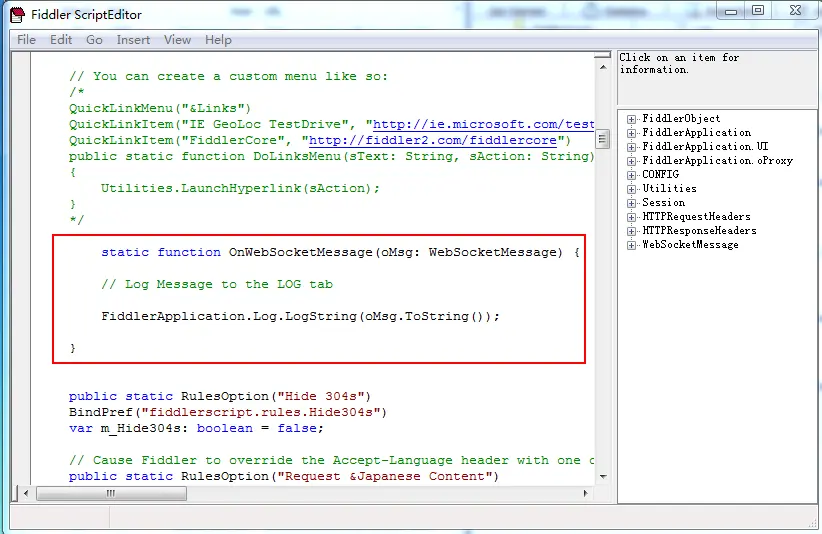Click the vertical scrollbar up arrow

click(x=603, y=67)
